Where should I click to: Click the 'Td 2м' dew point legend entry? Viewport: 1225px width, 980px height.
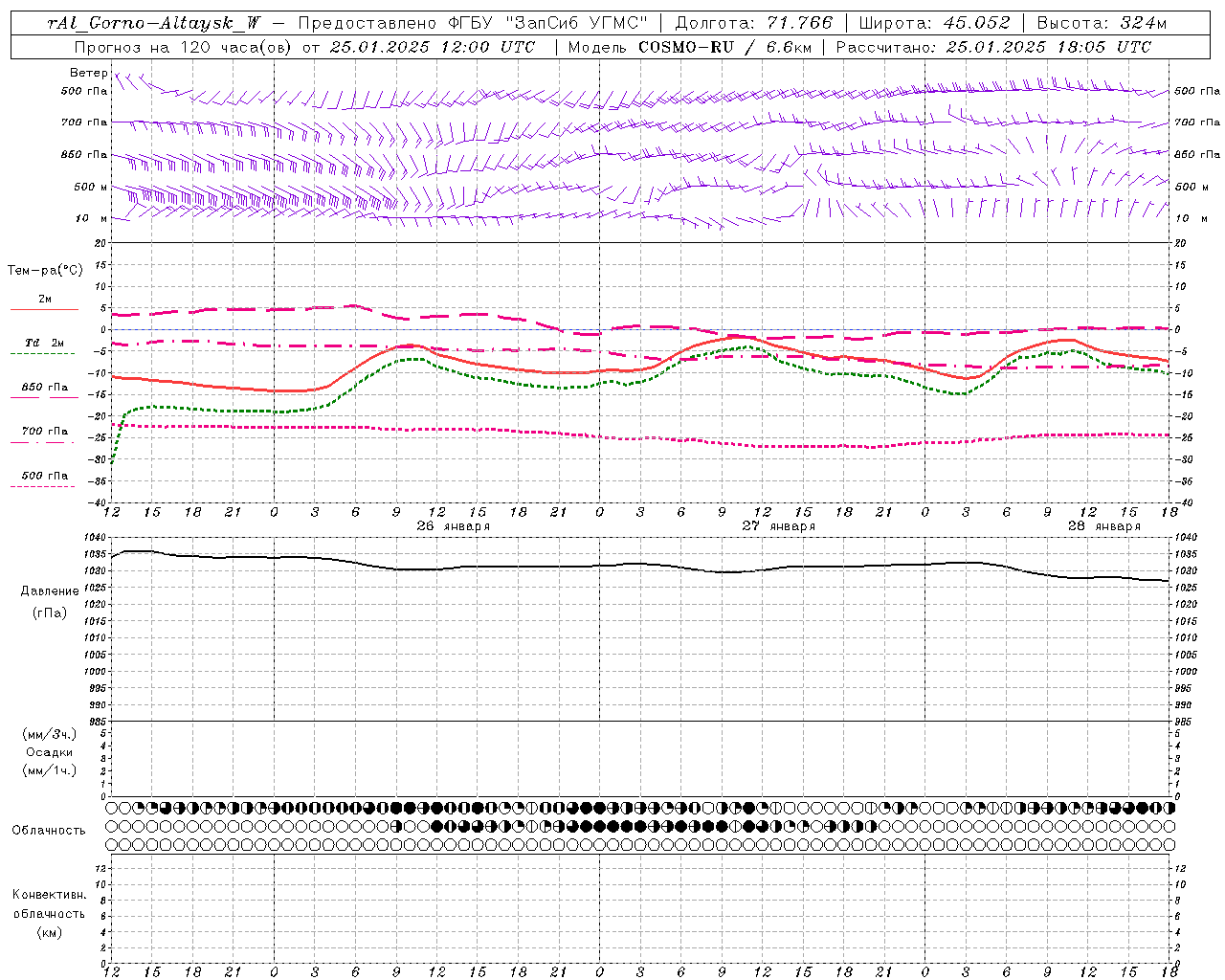[x=45, y=343]
